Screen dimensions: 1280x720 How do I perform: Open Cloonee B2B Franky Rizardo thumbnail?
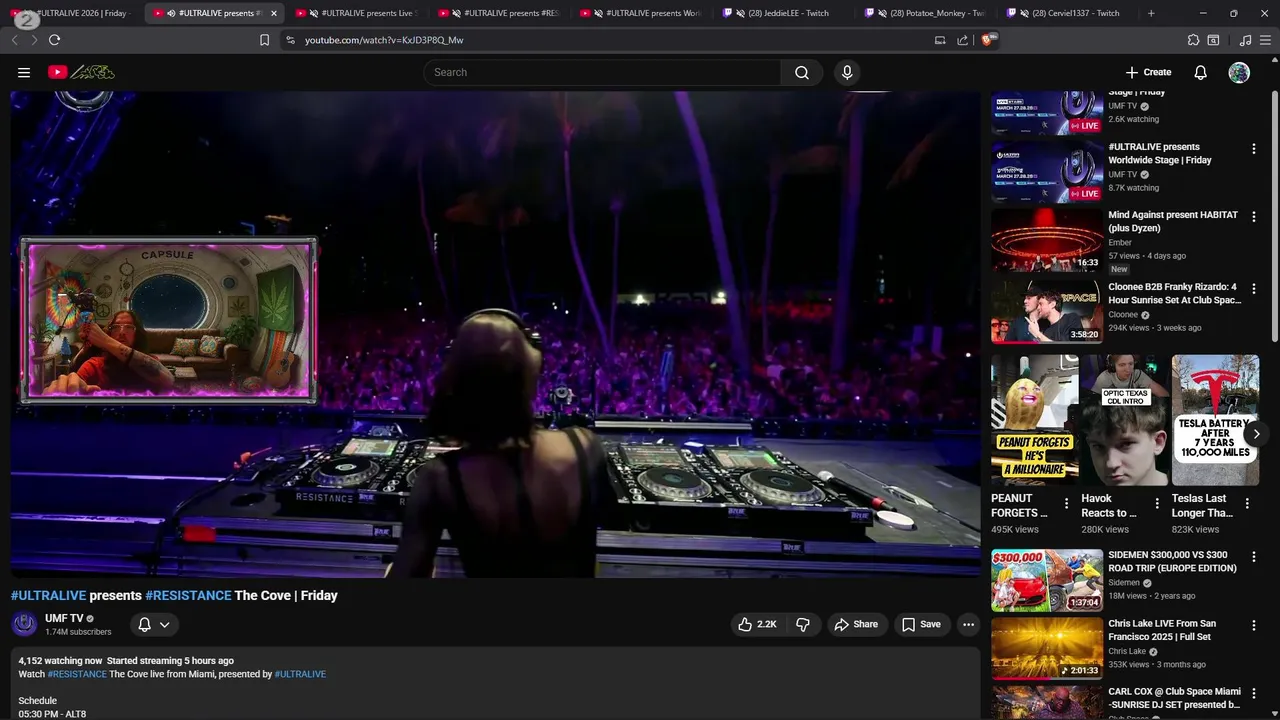tap(1047, 312)
